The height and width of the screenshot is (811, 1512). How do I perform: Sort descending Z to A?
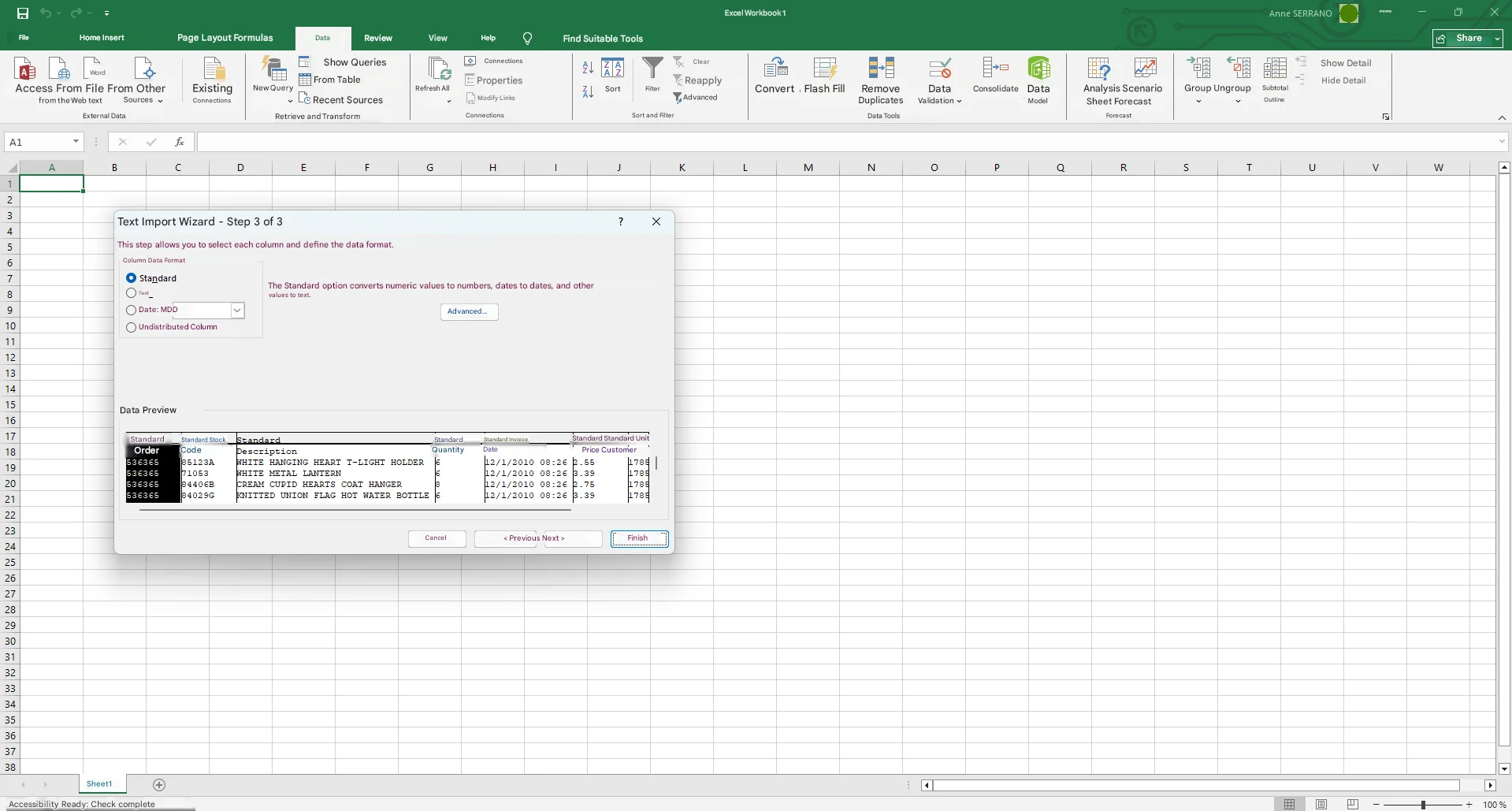point(588,91)
